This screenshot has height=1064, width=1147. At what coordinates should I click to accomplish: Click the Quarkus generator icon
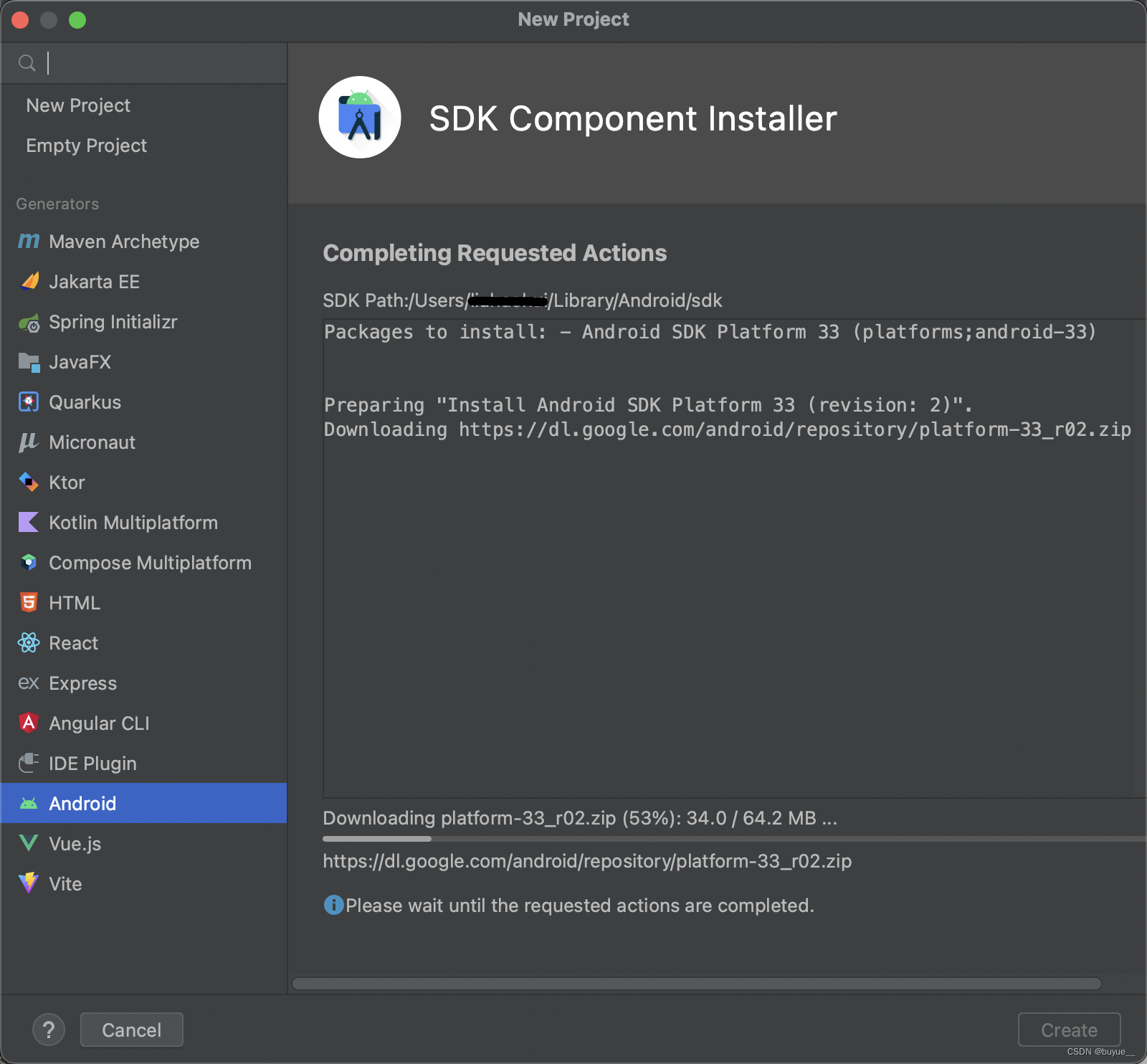coord(29,402)
